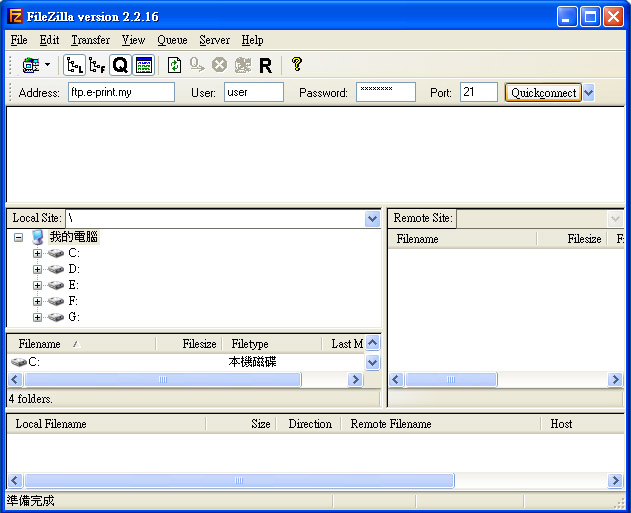Click local file list scroll up arrow
The width and height of the screenshot is (631, 513).
click(x=373, y=343)
